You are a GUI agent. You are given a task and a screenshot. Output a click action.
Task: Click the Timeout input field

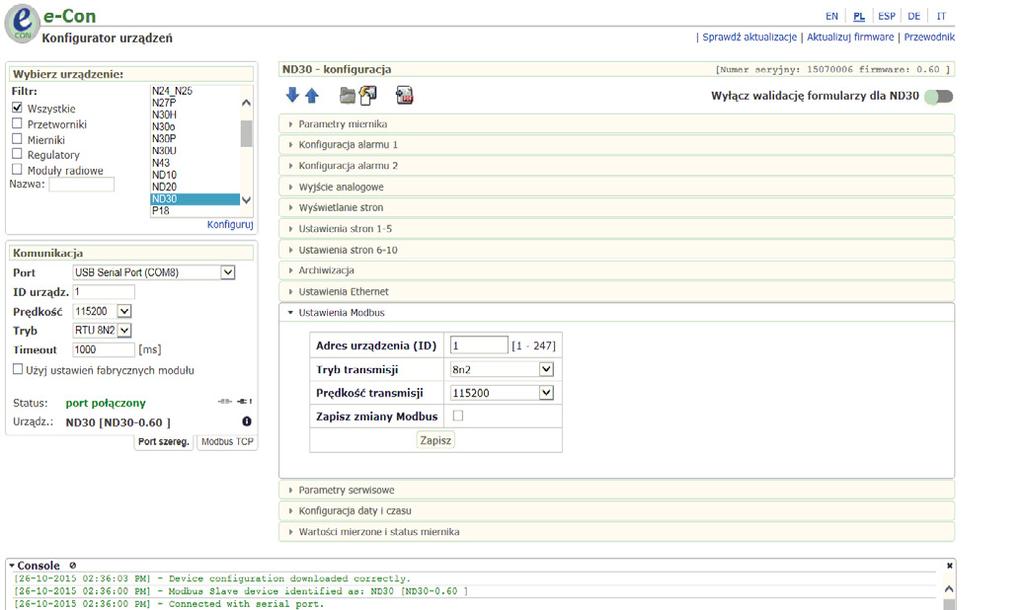[103, 349]
